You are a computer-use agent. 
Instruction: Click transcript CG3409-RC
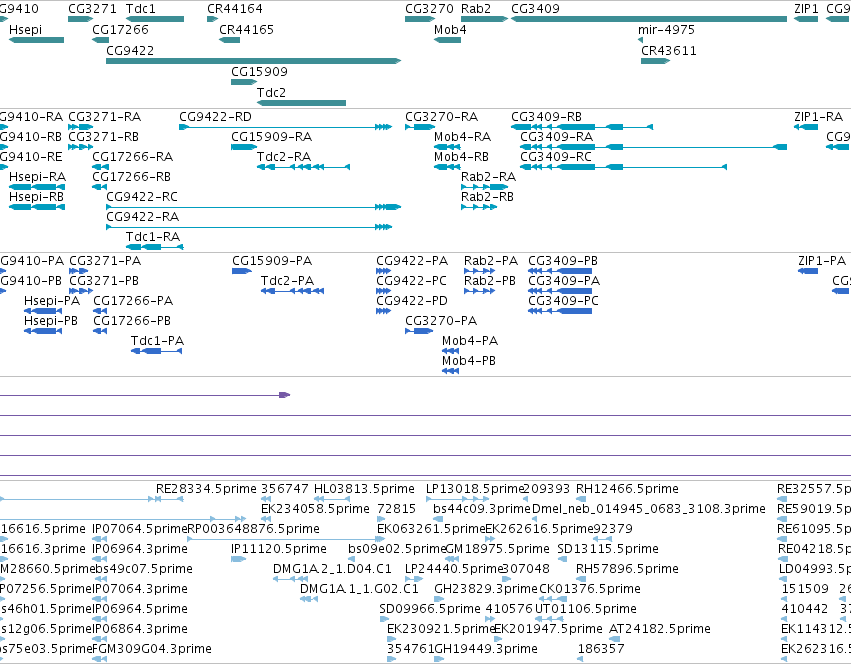pyautogui.click(x=624, y=167)
